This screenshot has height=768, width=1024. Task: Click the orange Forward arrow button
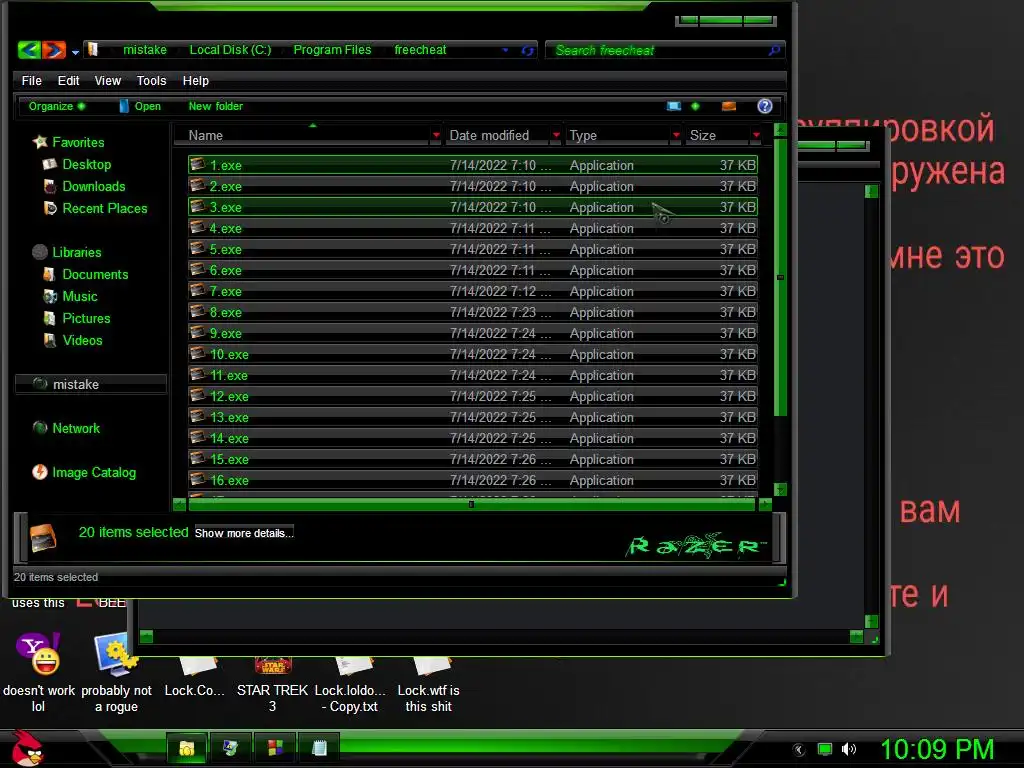coord(54,50)
